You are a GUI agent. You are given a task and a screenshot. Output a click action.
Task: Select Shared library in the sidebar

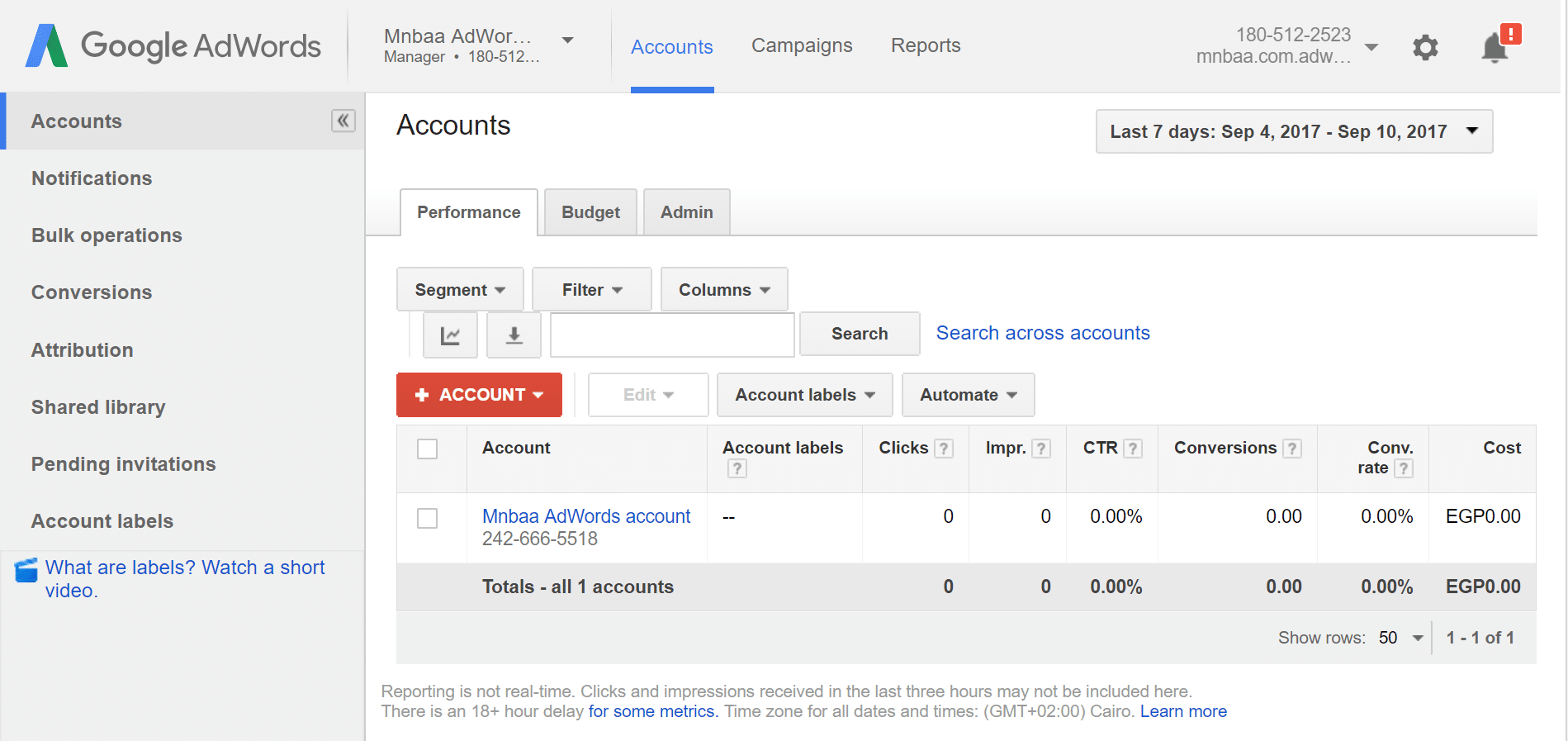[98, 407]
